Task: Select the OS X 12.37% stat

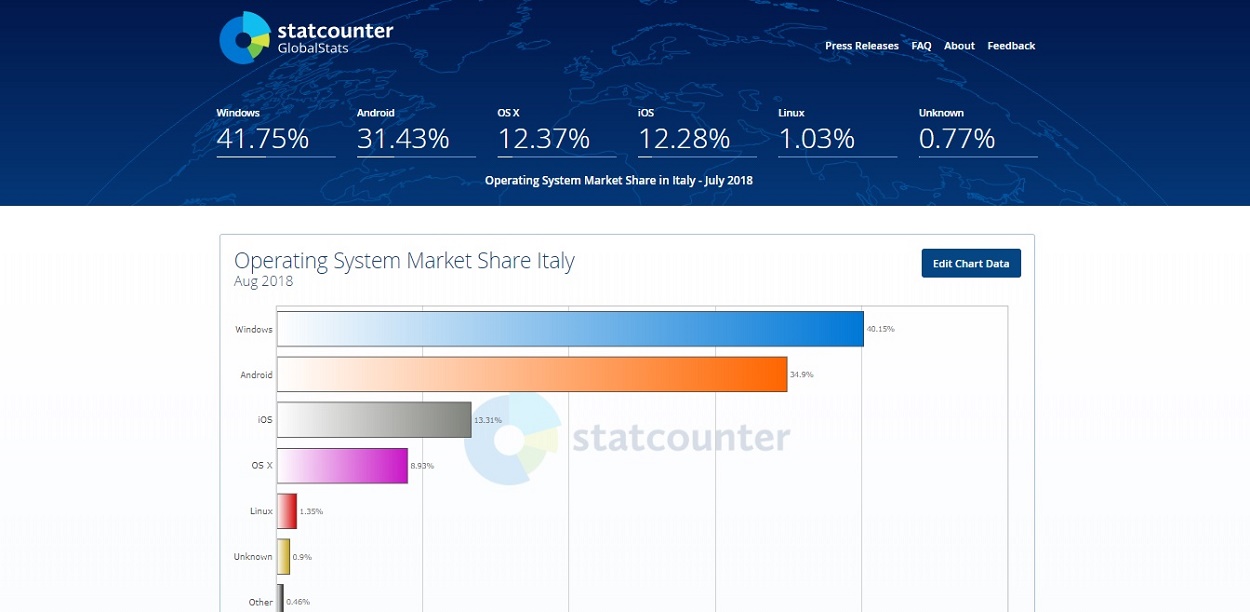Action: (556, 132)
